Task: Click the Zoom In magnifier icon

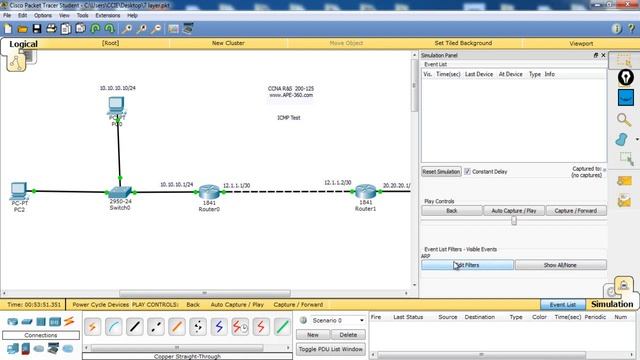Action: [x=127, y=29]
